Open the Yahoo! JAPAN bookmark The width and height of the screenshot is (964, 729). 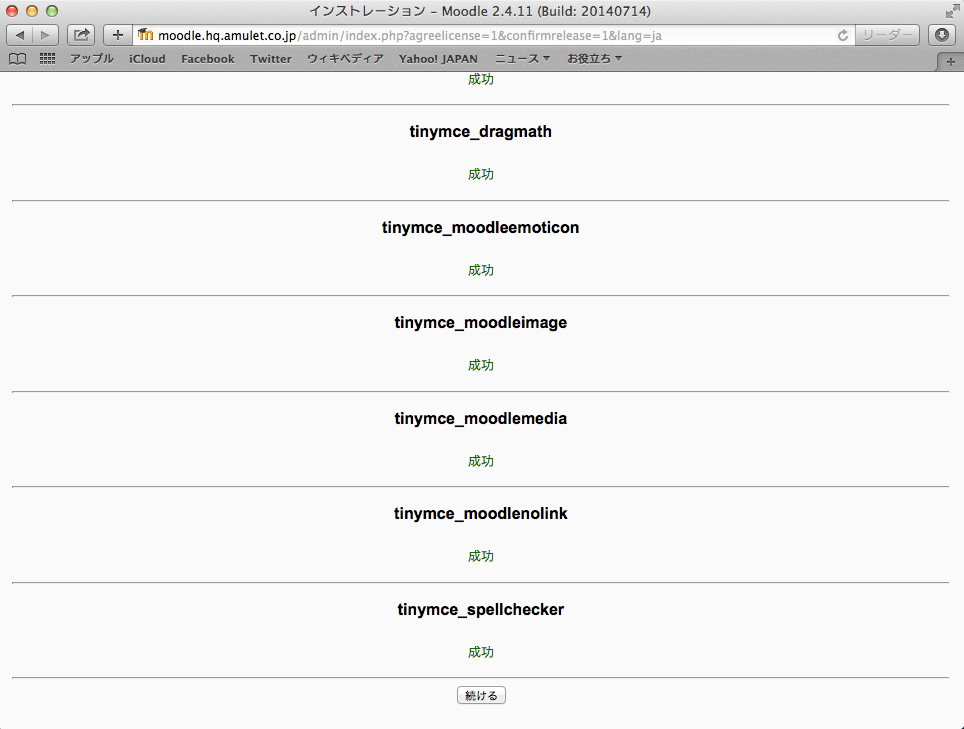point(438,59)
